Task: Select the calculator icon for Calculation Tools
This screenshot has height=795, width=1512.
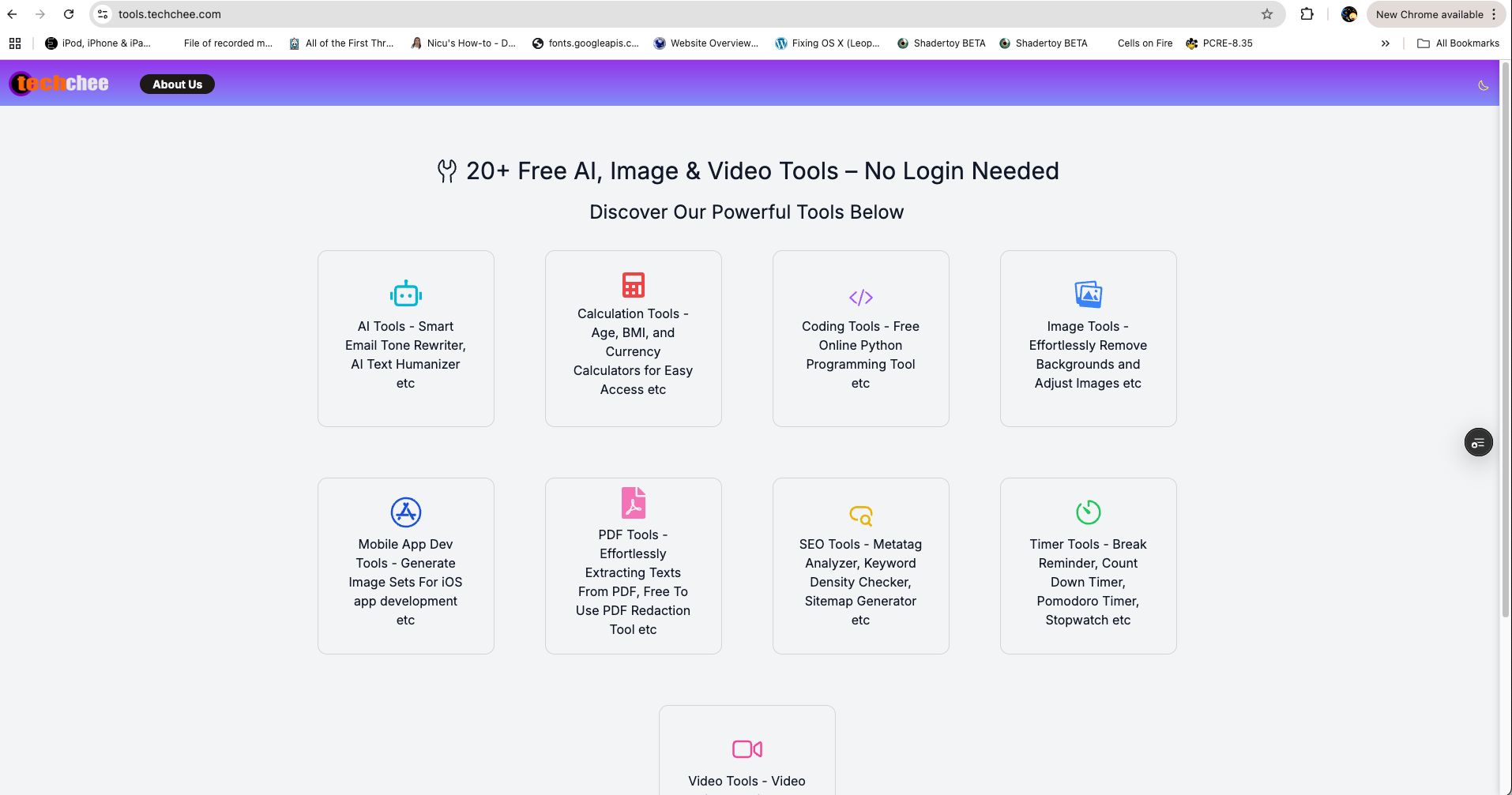Action: pos(632,285)
